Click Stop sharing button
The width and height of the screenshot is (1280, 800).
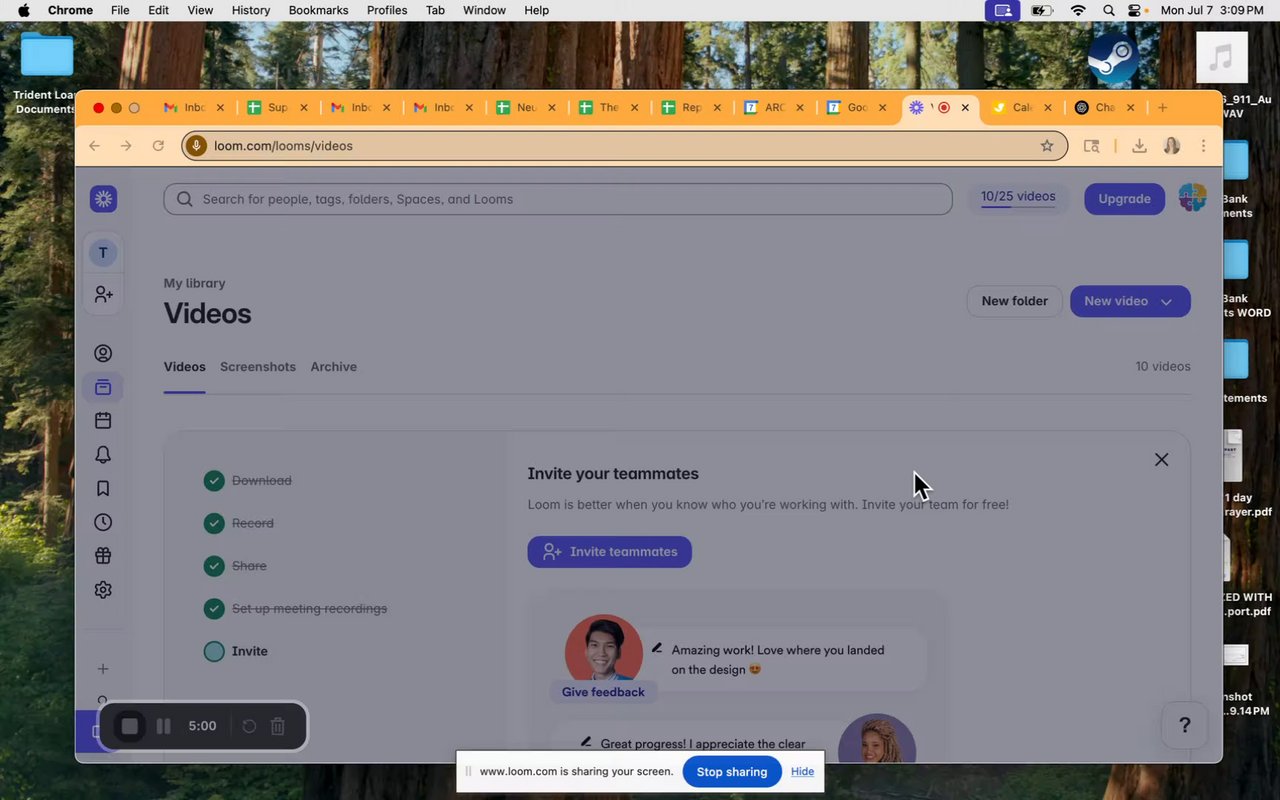pos(732,772)
